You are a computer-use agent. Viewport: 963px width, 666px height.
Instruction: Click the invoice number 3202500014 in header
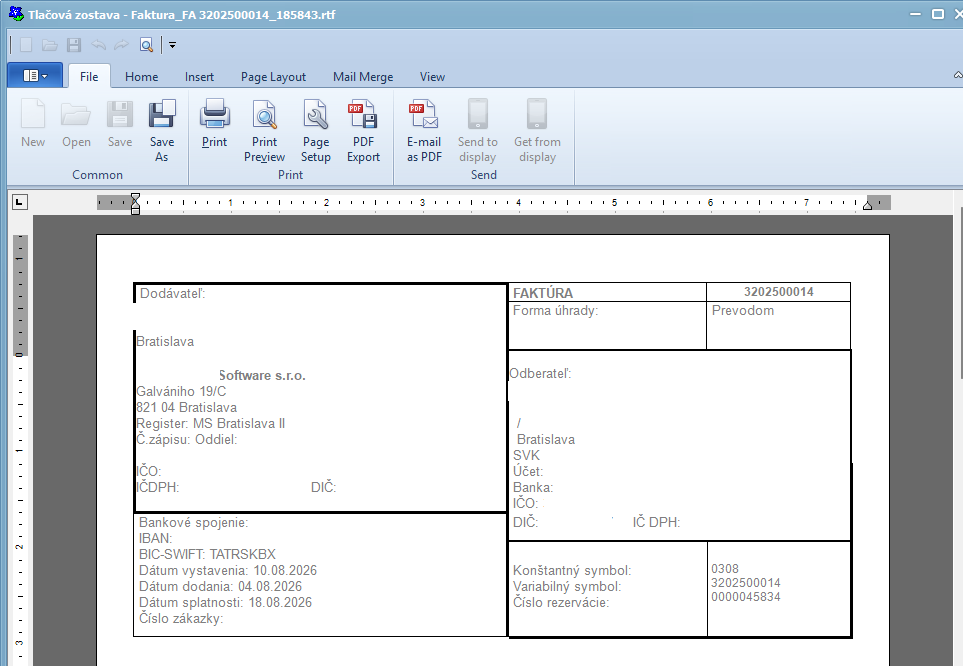779,292
